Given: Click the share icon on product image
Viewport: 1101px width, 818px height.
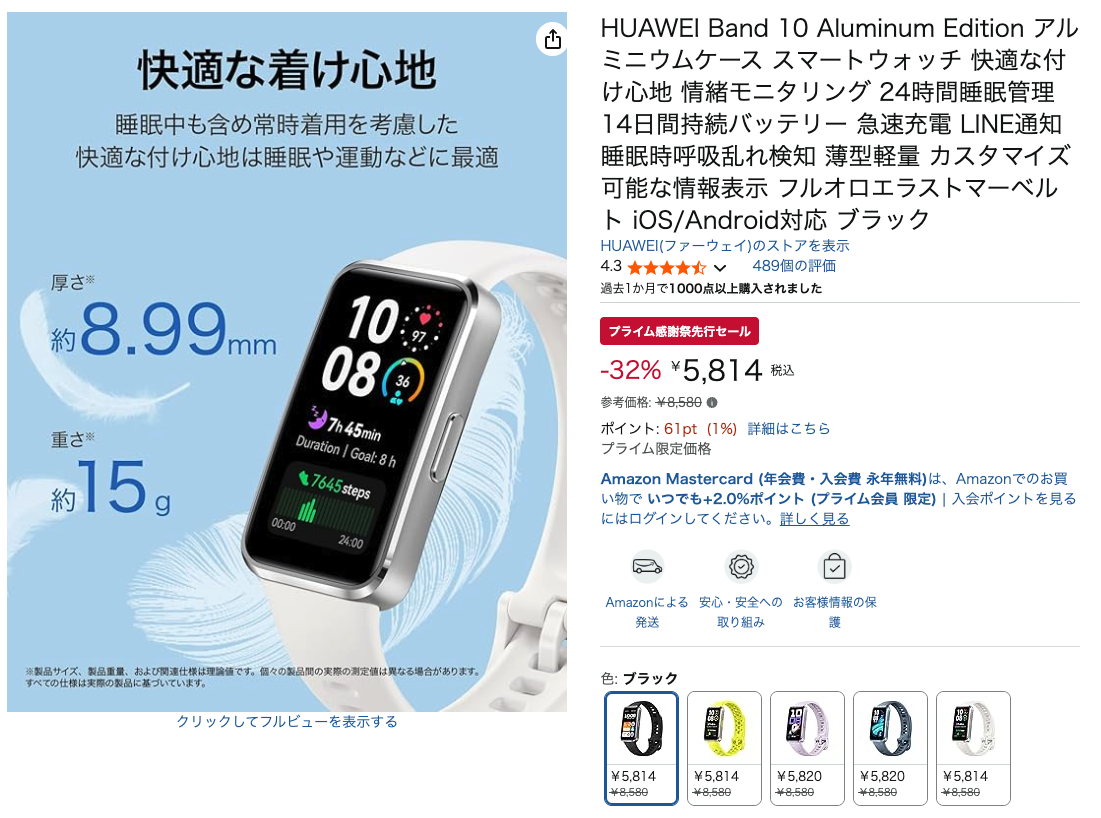Looking at the screenshot, I should tap(553, 39).
